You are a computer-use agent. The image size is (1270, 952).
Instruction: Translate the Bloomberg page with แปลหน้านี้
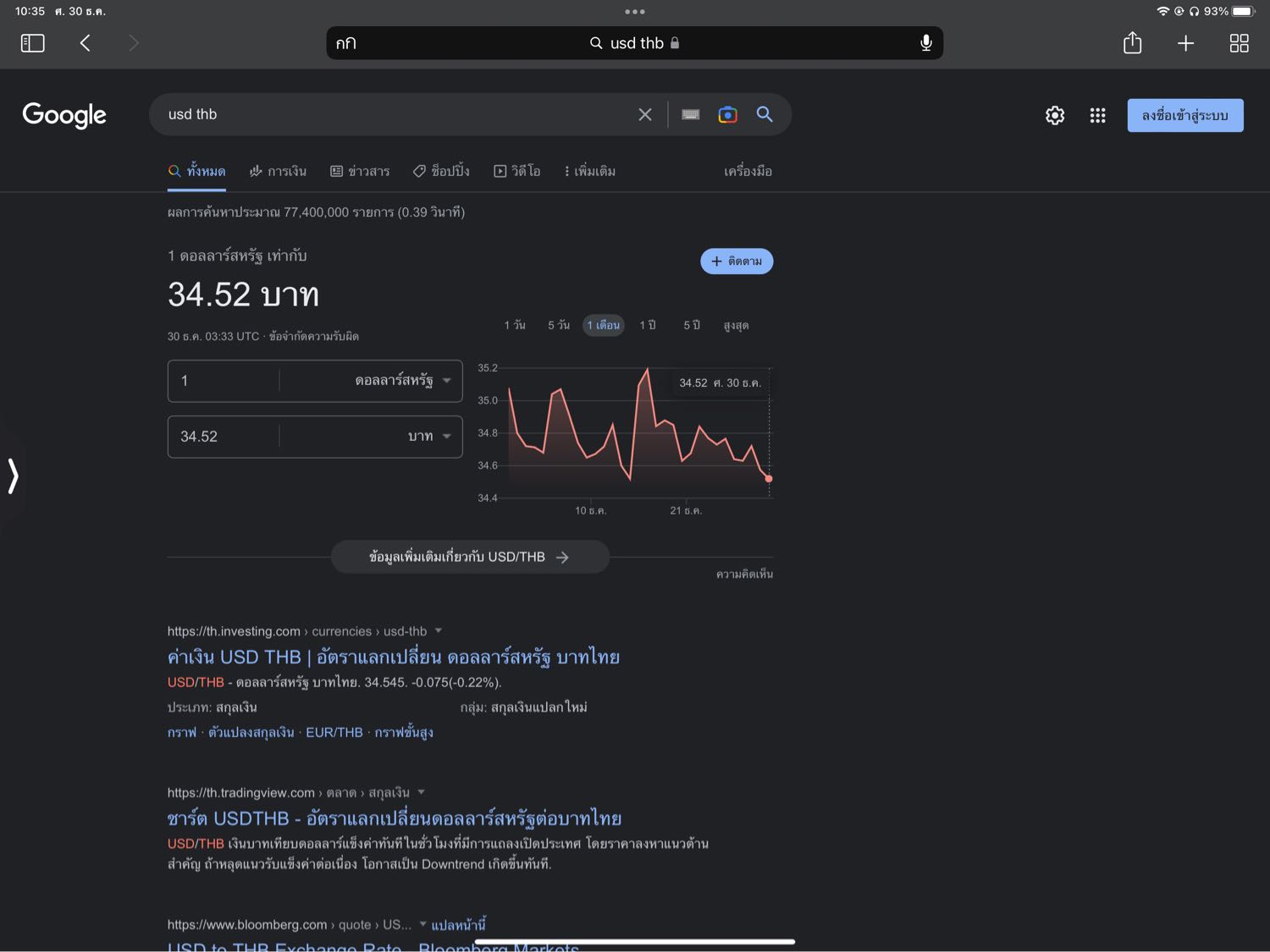459,925
